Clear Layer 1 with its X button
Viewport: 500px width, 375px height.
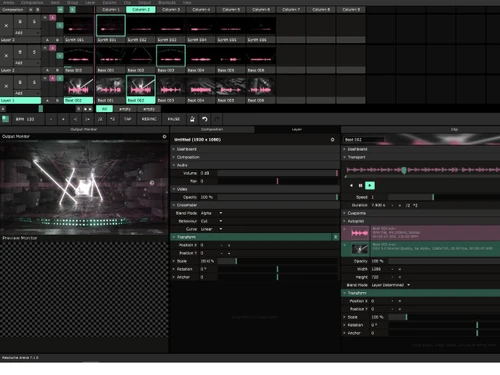click(6, 86)
